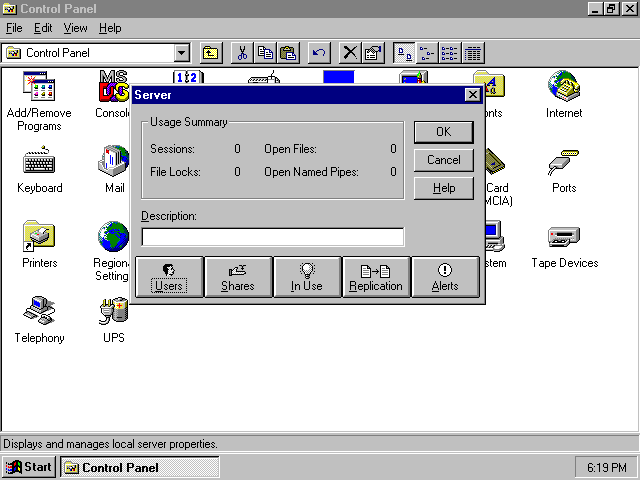Switch to Small Icons view
The image size is (640, 480).
pyautogui.click(x=427, y=53)
